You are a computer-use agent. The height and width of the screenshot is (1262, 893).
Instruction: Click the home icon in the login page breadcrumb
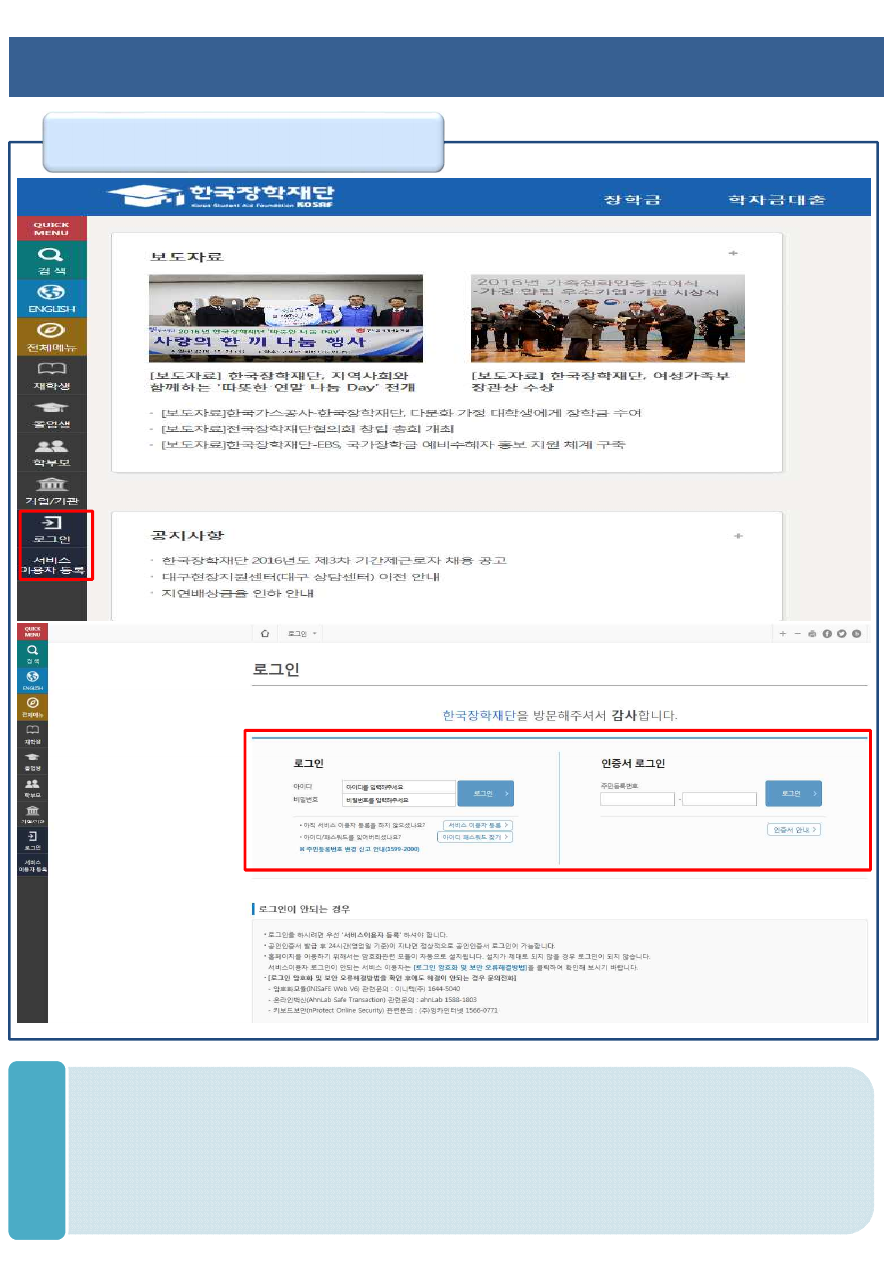point(264,633)
